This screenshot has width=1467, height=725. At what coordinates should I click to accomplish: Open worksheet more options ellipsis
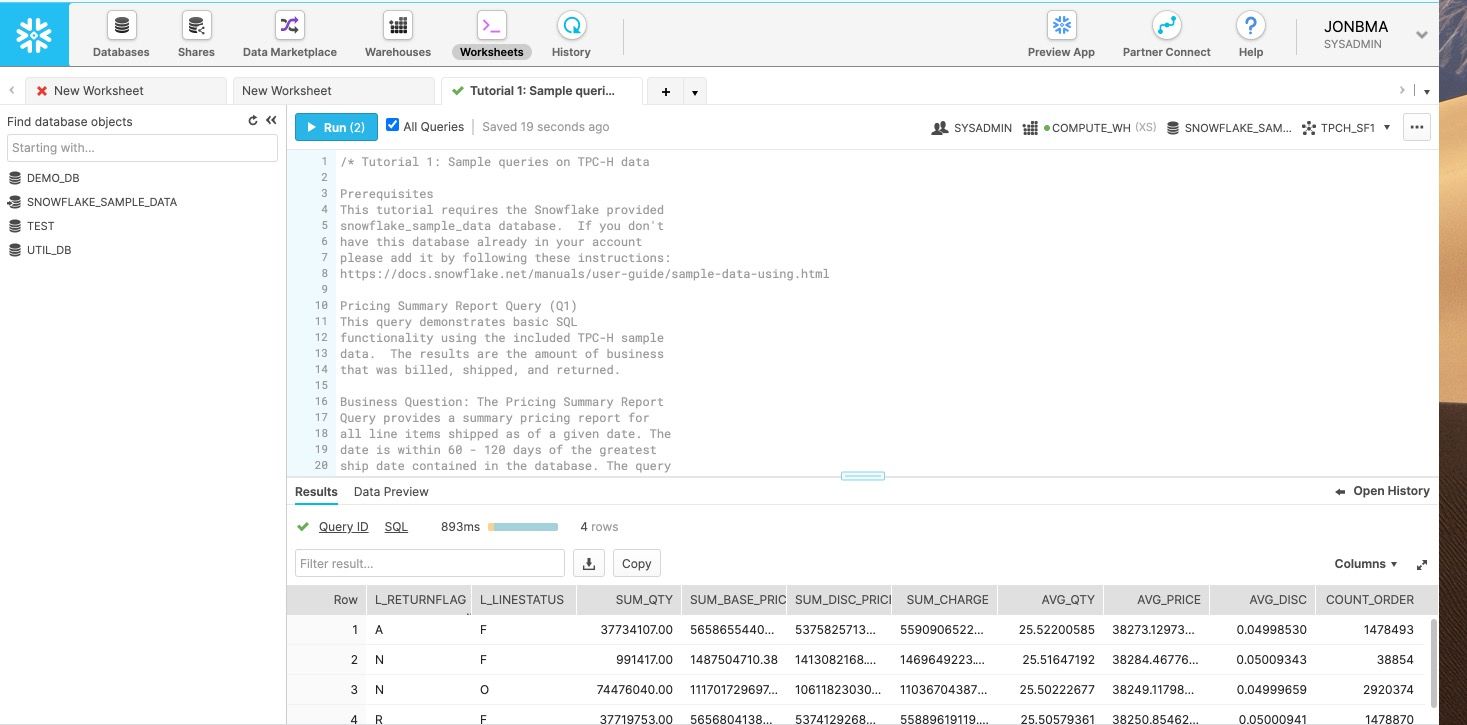[x=1417, y=127]
